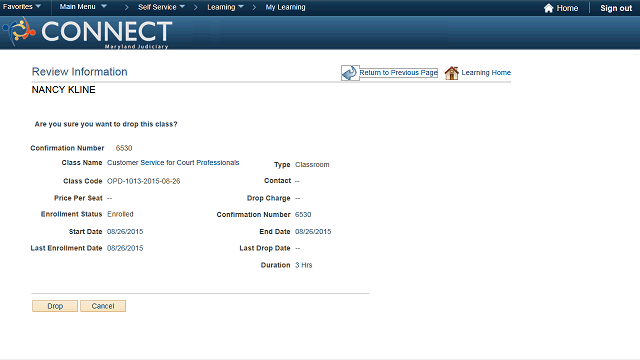This screenshot has width=640, height=360.
Task: Select the Start Date value 08/26/2015
Action: click(x=125, y=232)
